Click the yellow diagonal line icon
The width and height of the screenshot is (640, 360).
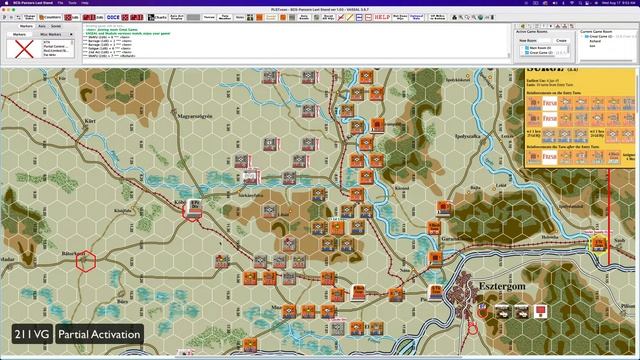pyautogui.click(x=350, y=17)
